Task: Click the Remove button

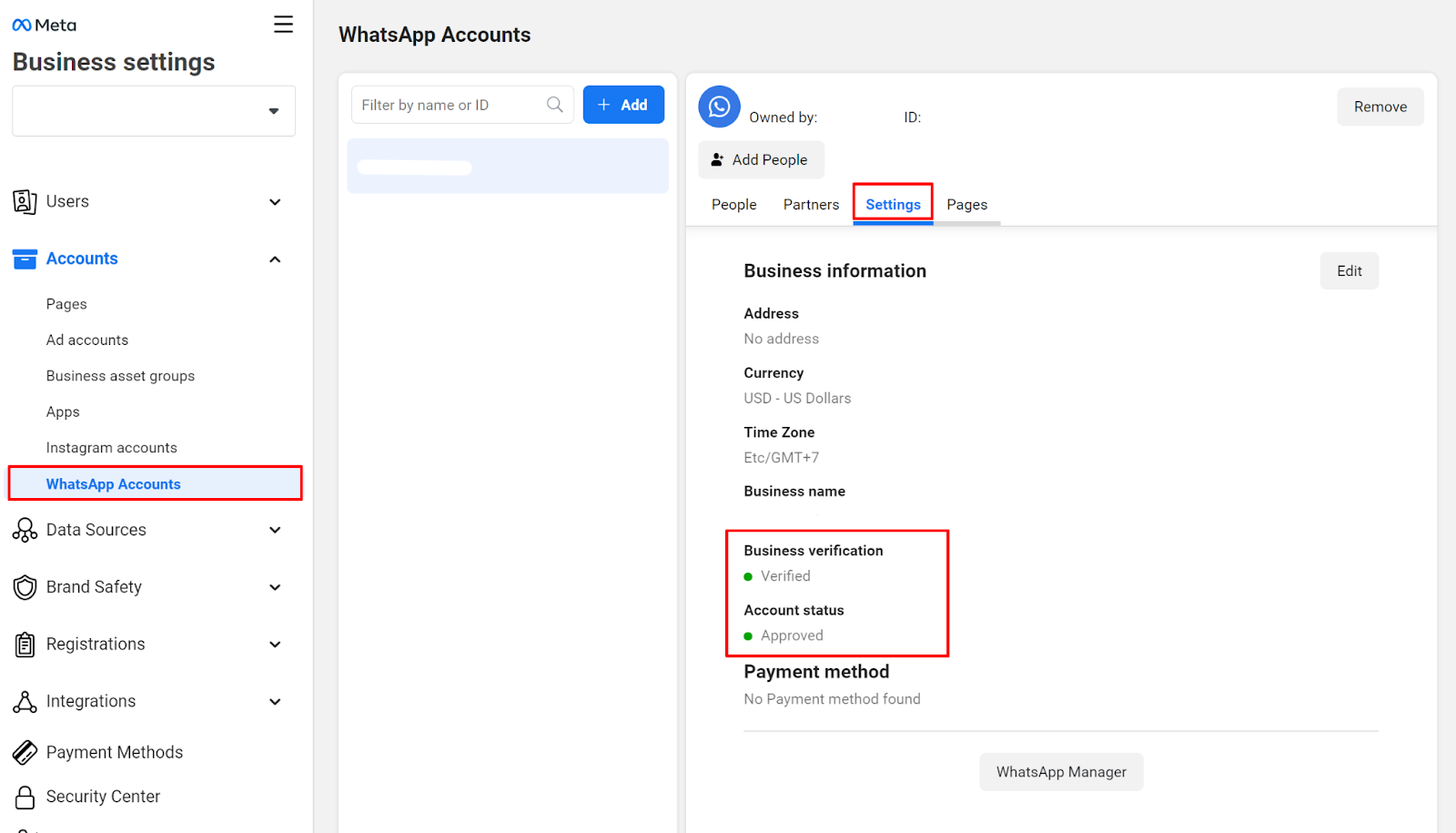Action: [x=1380, y=107]
